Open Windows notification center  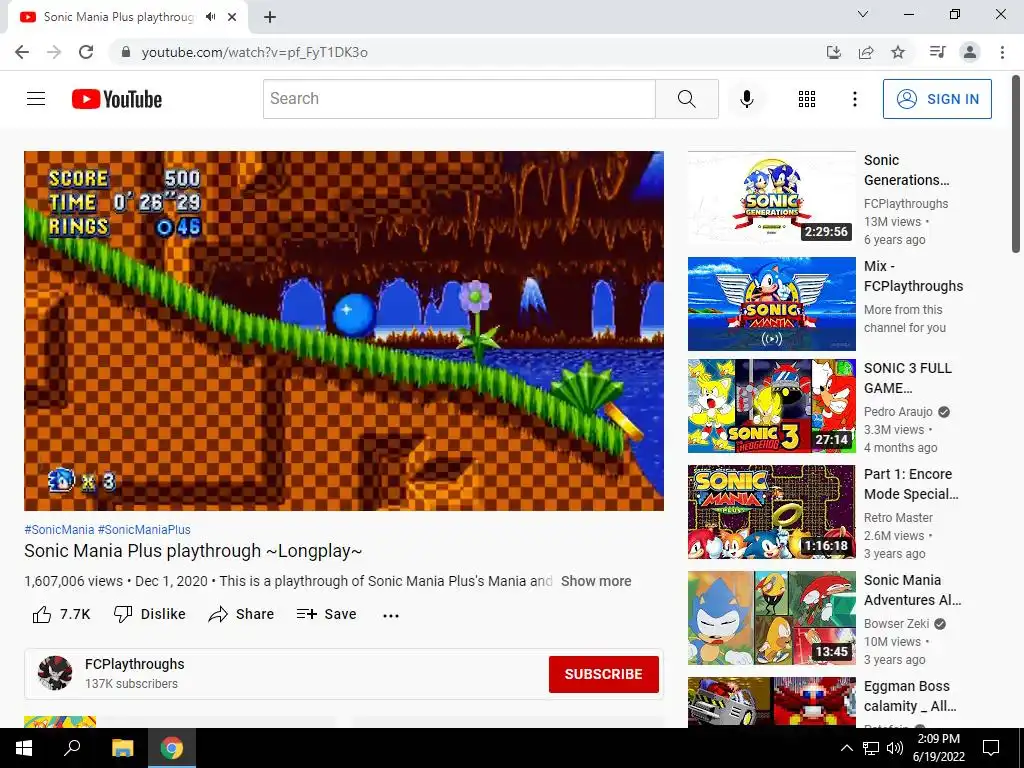click(991, 748)
